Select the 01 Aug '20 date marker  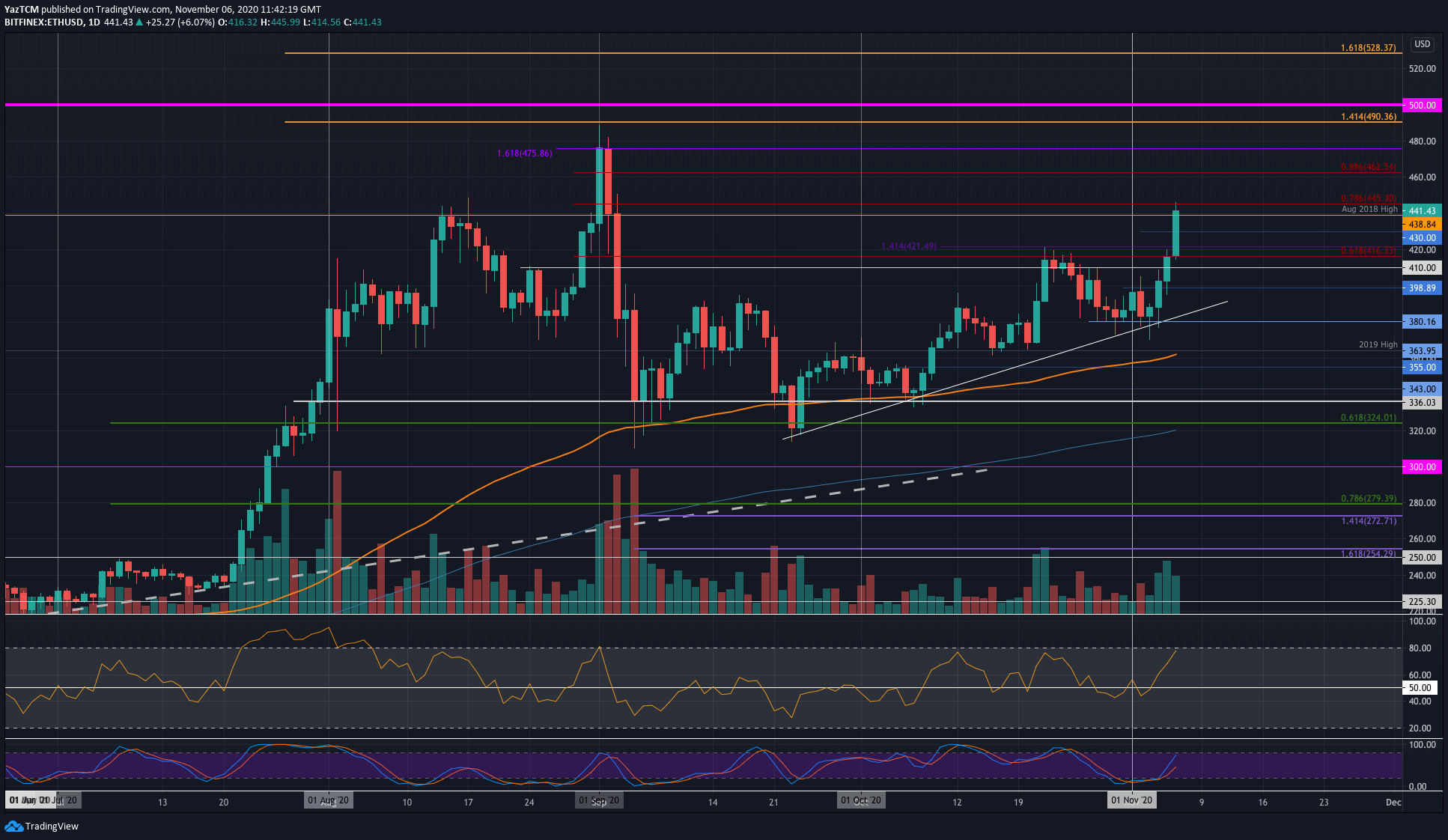[x=329, y=801]
